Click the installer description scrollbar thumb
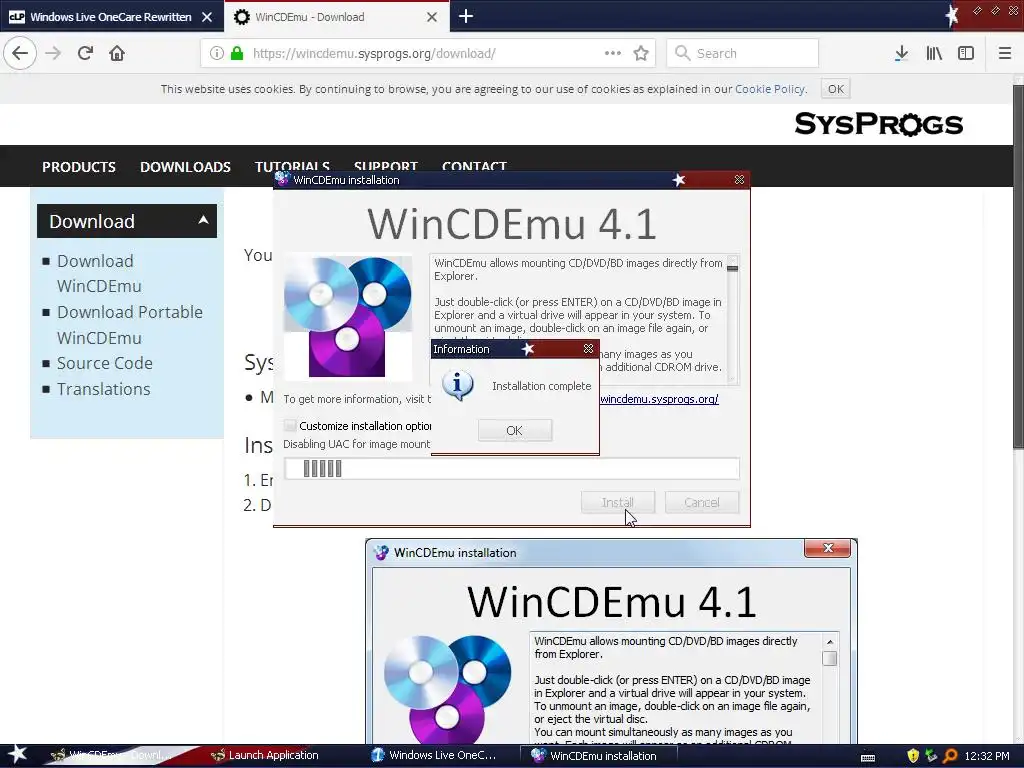Viewport: 1024px width, 768px height. (733, 268)
